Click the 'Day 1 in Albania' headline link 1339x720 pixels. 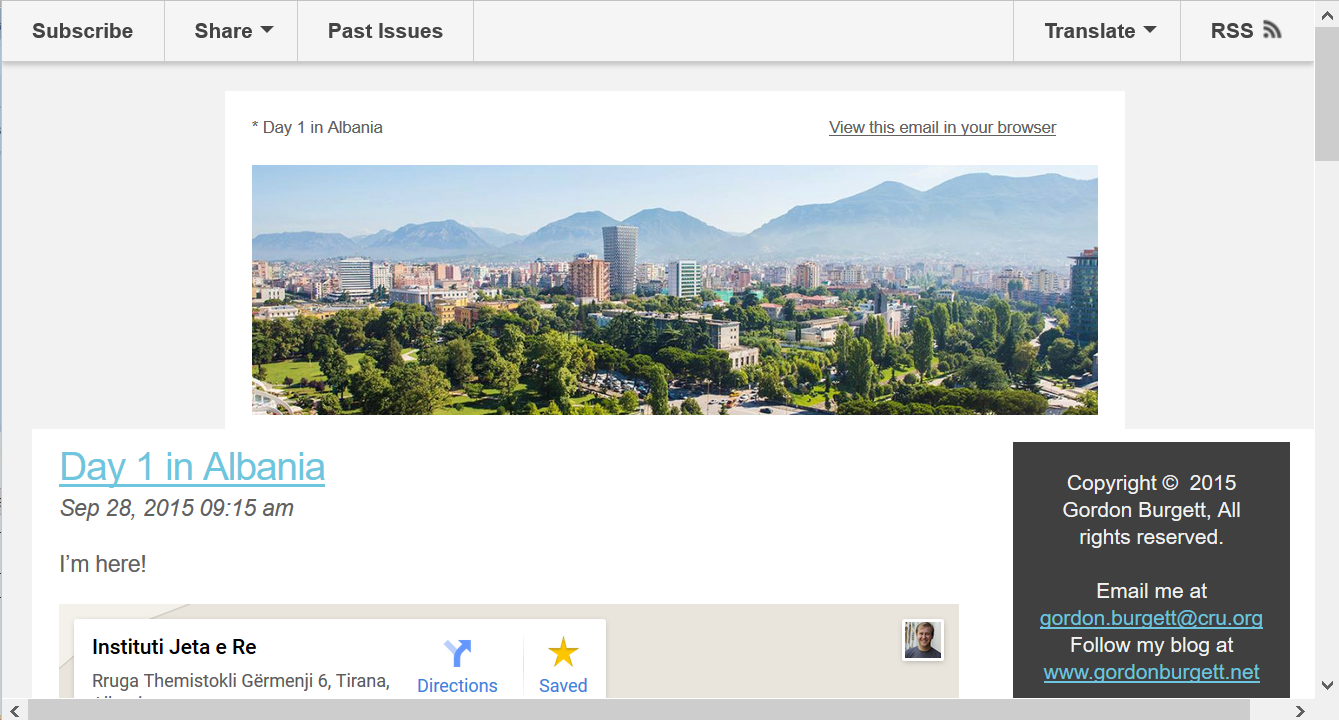tap(192, 466)
